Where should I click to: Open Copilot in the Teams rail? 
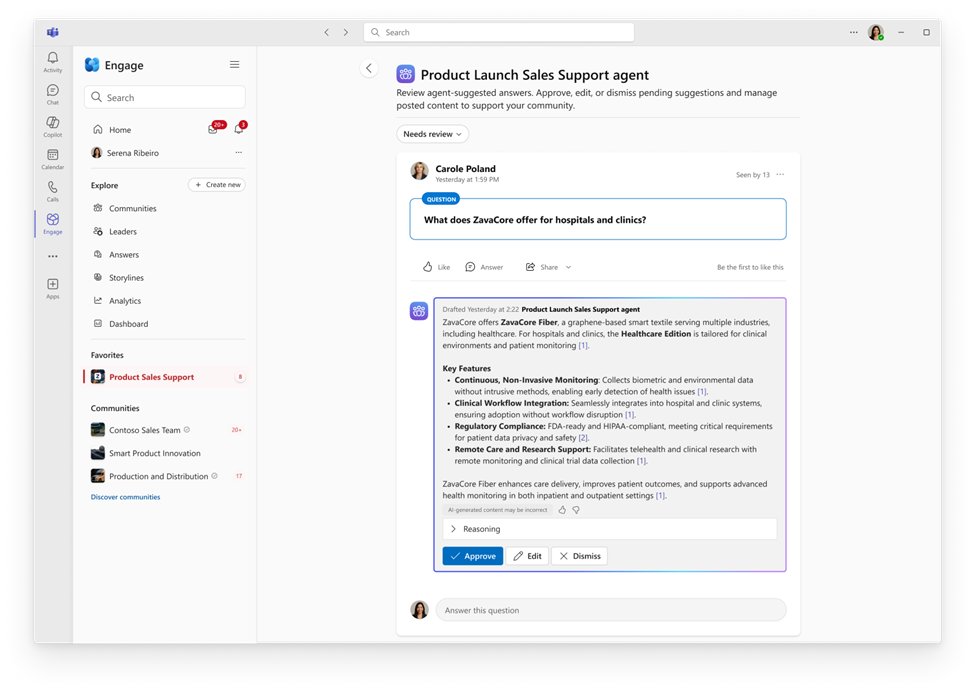pyautogui.click(x=53, y=126)
